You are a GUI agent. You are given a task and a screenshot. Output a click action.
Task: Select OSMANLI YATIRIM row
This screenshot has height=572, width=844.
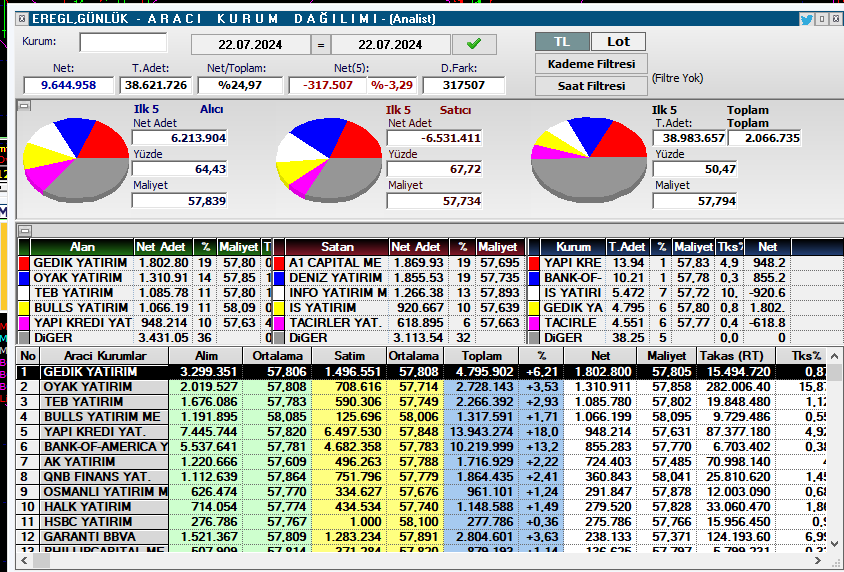(x=421, y=492)
